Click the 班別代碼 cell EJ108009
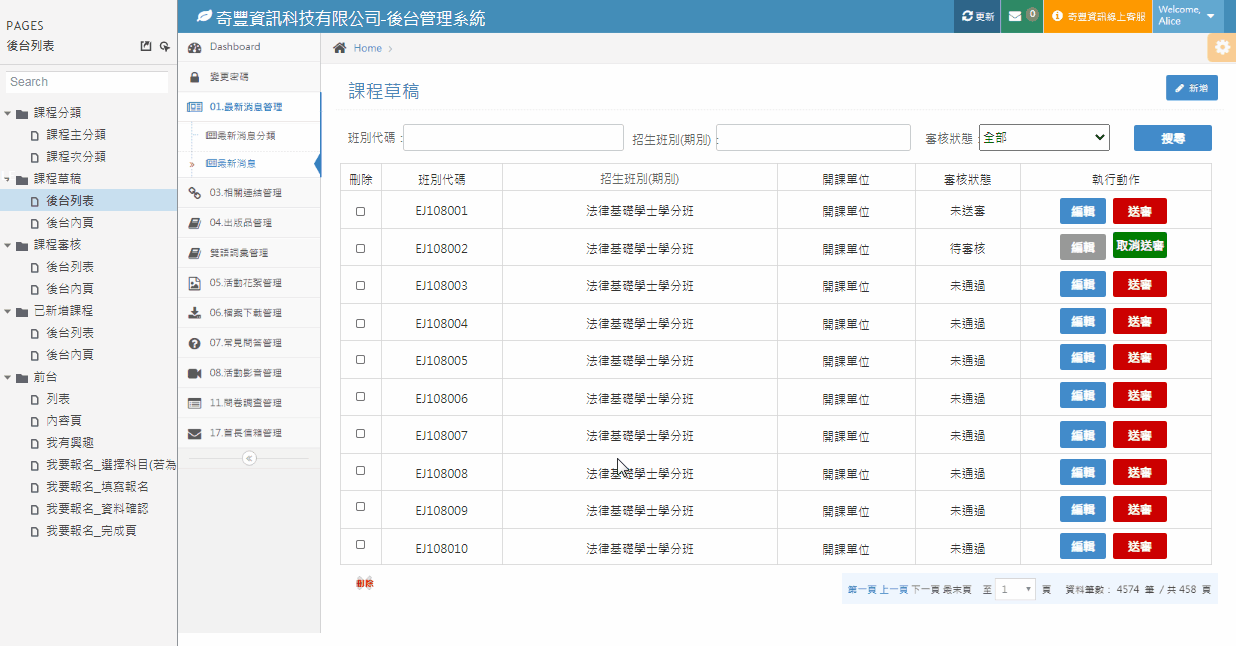This screenshot has height=646, width=1236. click(x=441, y=511)
